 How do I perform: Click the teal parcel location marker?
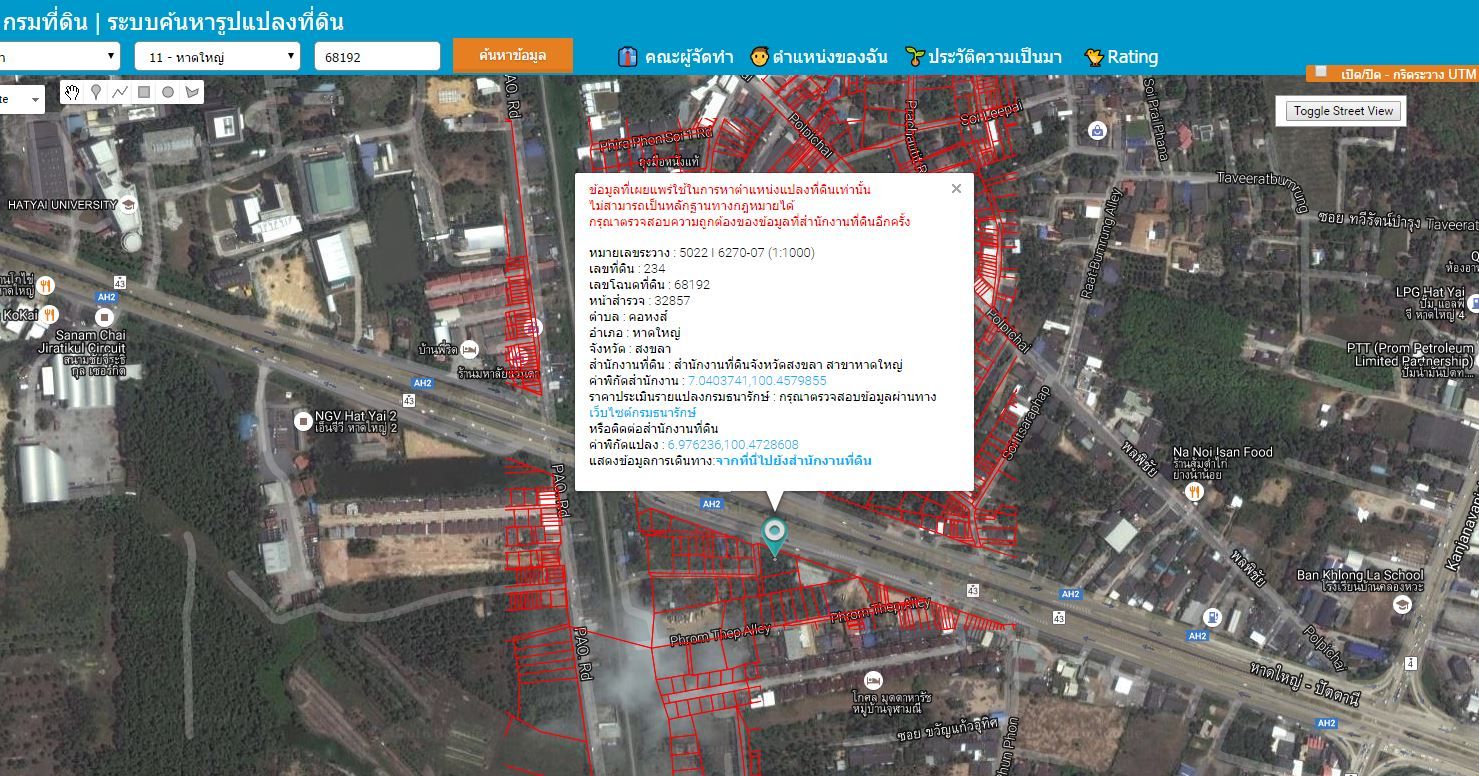click(x=774, y=536)
